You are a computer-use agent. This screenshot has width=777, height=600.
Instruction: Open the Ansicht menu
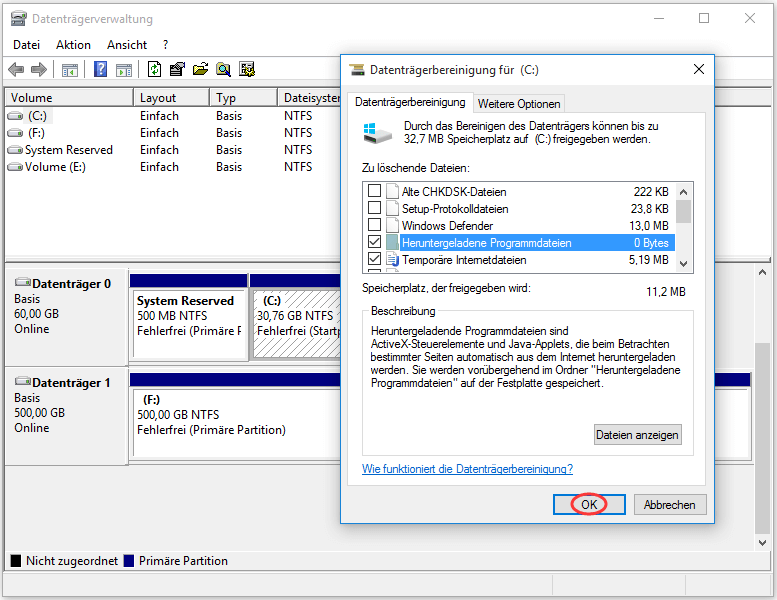click(127, 45)
